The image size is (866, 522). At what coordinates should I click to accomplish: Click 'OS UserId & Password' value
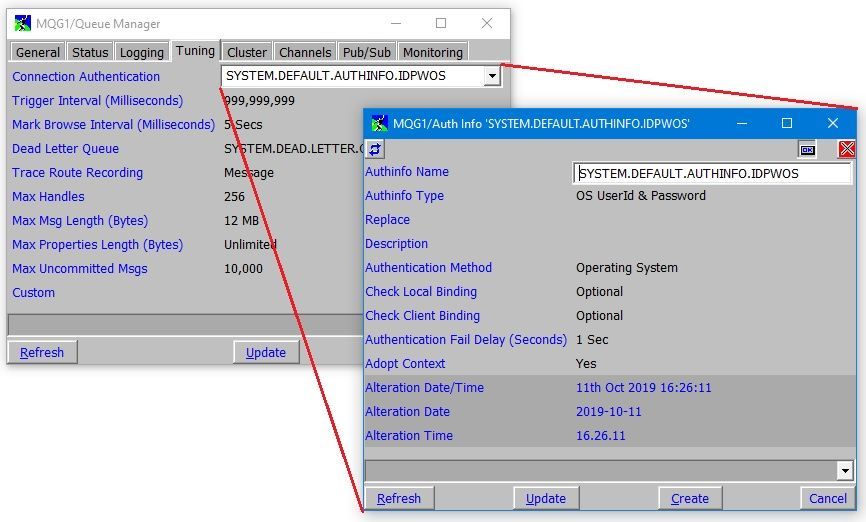point(641,196)
